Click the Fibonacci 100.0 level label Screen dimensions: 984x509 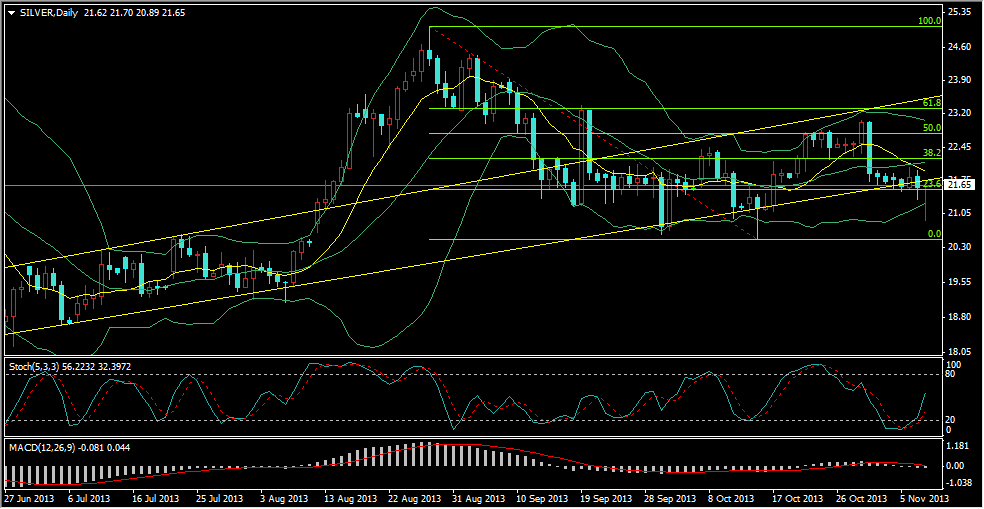(929, 21)
